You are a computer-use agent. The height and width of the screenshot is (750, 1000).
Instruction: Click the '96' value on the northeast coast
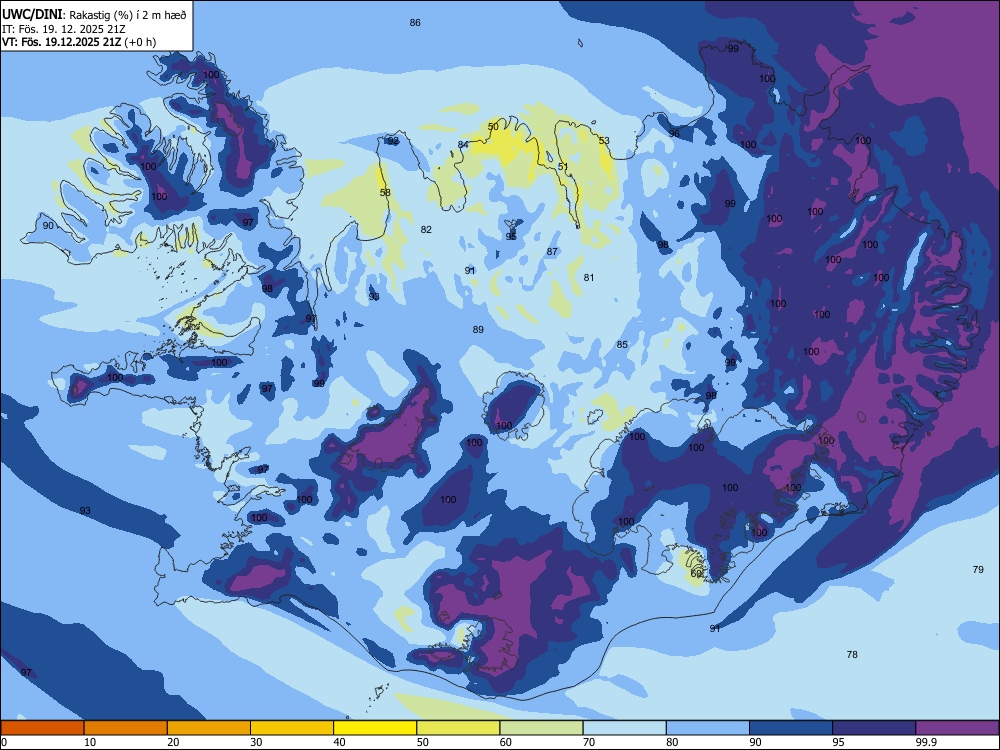click(x=674, y=133)
